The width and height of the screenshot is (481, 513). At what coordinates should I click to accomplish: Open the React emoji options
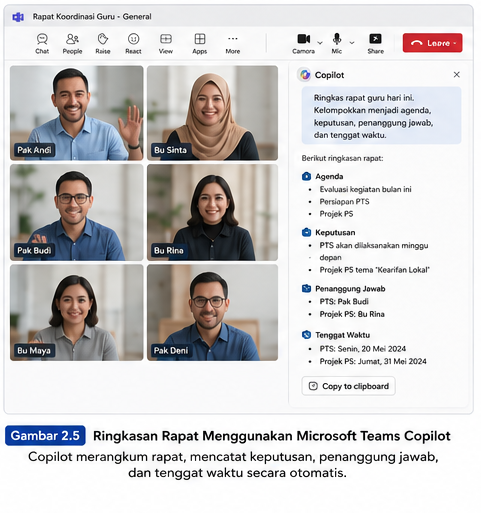pyautogui.click(x=133, y=44)
